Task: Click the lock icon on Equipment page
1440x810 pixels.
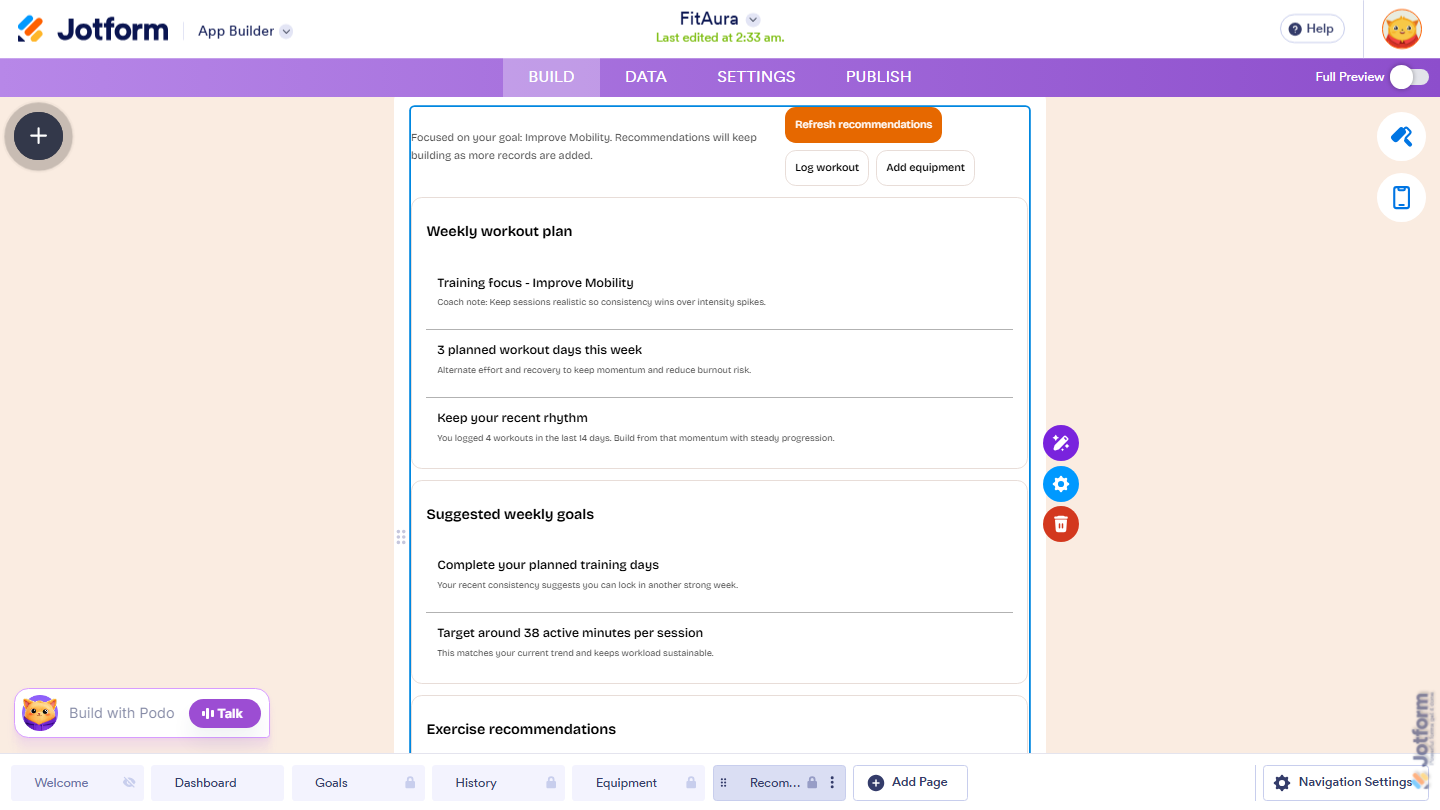Action: click(x=691, y=783)
